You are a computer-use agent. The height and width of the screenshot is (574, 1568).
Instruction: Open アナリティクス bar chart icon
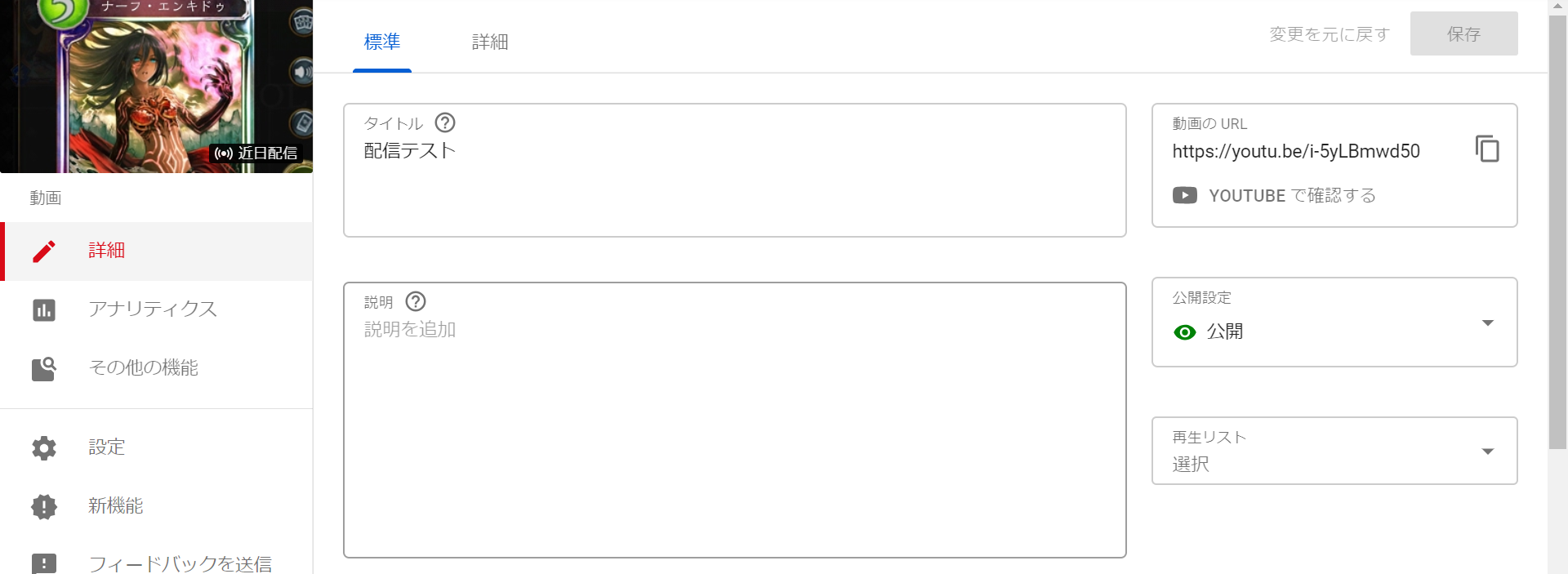[x=44, y=310]
